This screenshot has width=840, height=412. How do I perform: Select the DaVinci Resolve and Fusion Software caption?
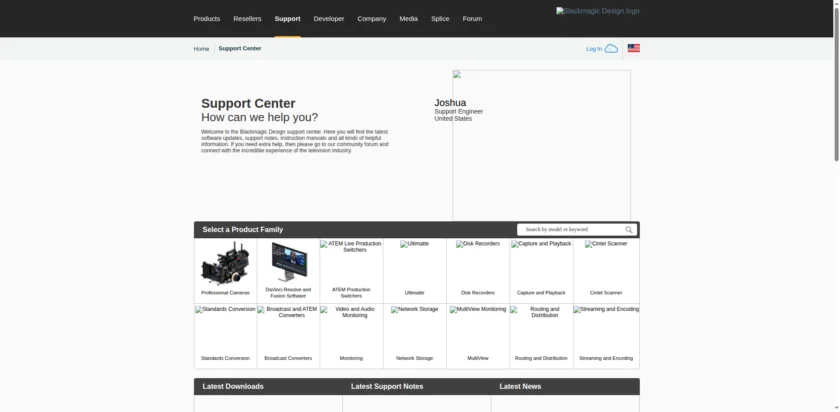click(x=288, y=293)
